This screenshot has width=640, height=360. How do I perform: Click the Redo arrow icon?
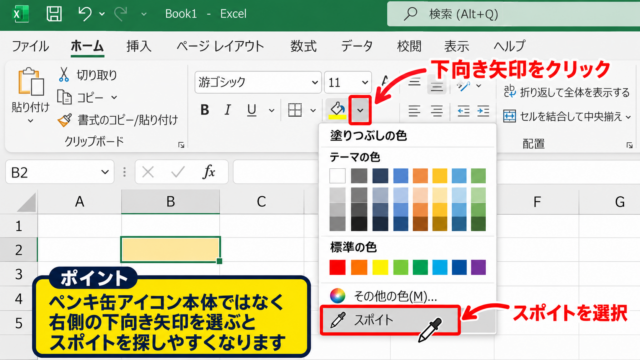(120, 13)
